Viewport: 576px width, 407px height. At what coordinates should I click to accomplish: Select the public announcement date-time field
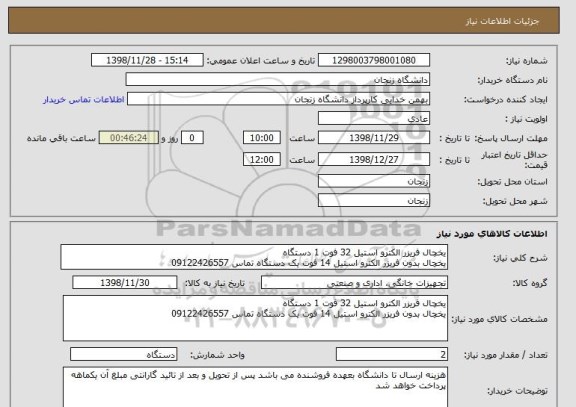click(x=147, y=60)
